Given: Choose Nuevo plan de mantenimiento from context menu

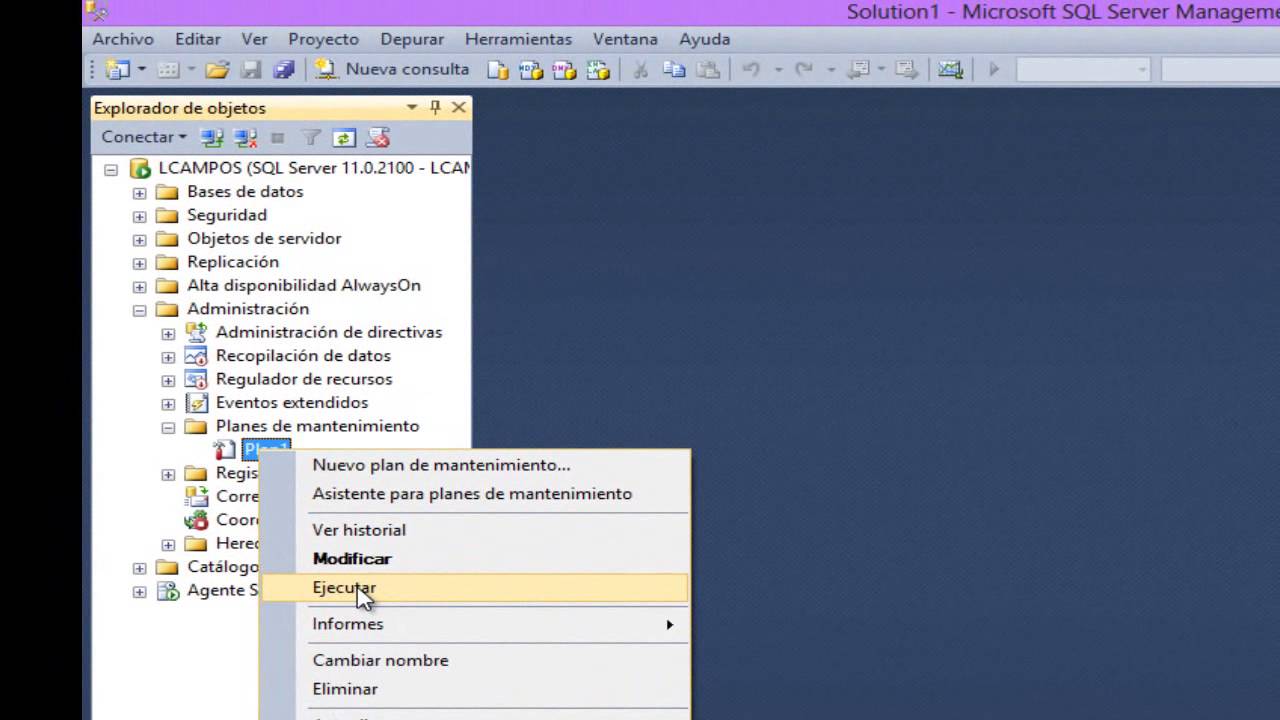Looking at the screenshot, I should point(474,465).
